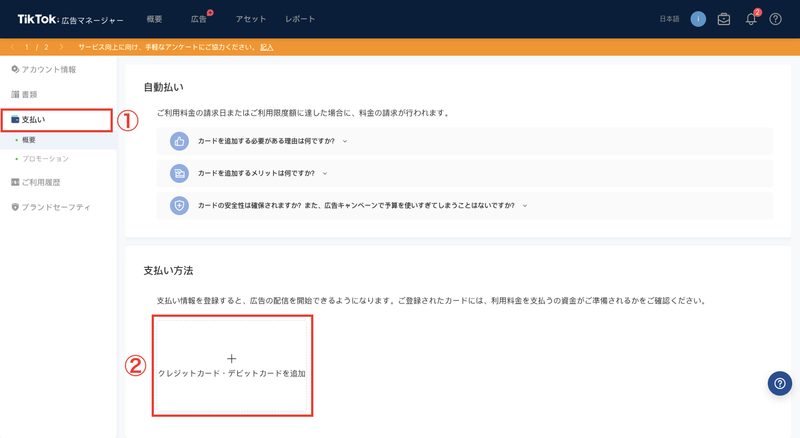Expand カードの安全性は確保されますか? question
This screenshot has width=800, height=438.
pyautogui.click(x=465, y=206)
